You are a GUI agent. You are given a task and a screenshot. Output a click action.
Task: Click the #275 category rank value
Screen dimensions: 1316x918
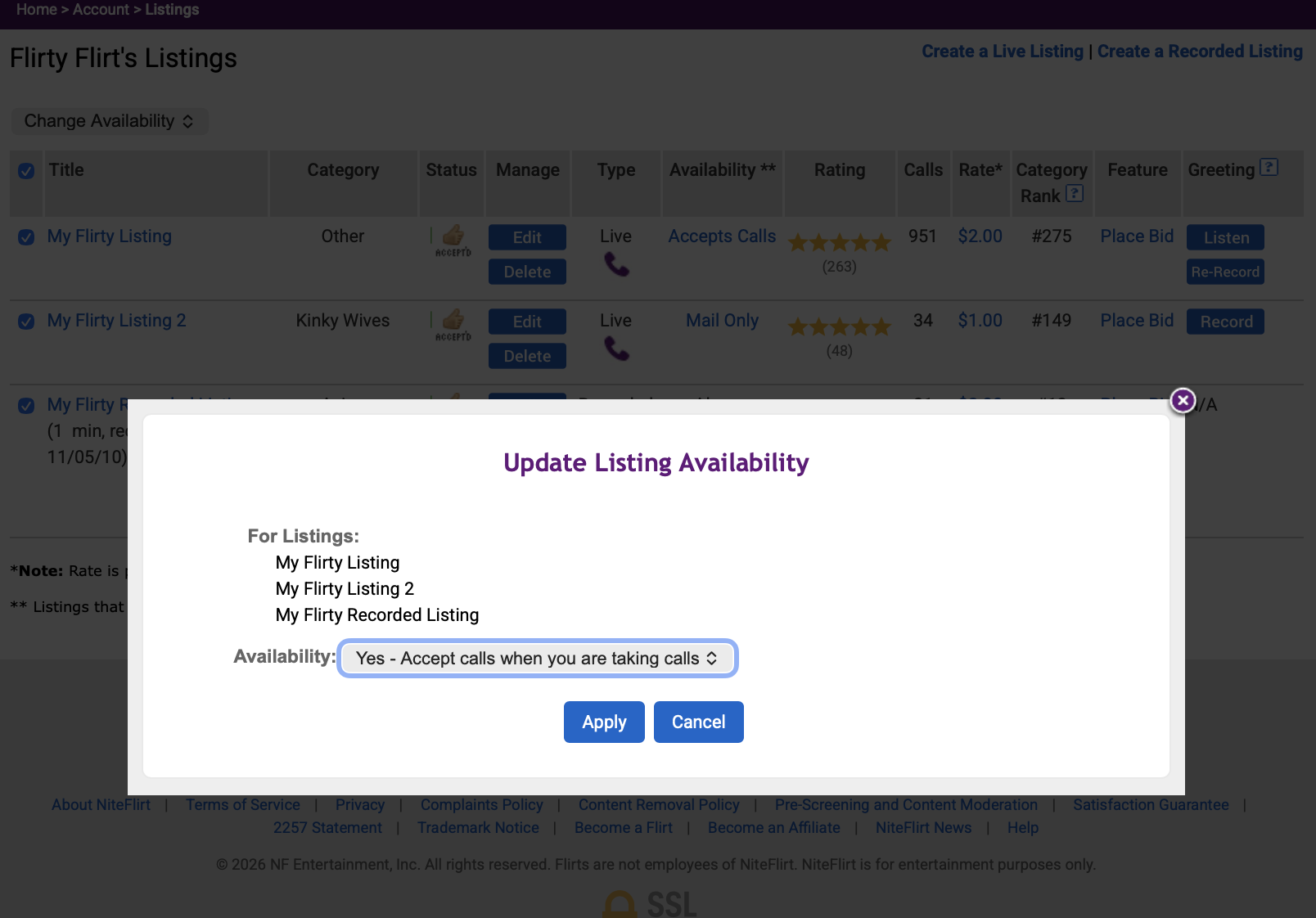tap(1052, 236)
